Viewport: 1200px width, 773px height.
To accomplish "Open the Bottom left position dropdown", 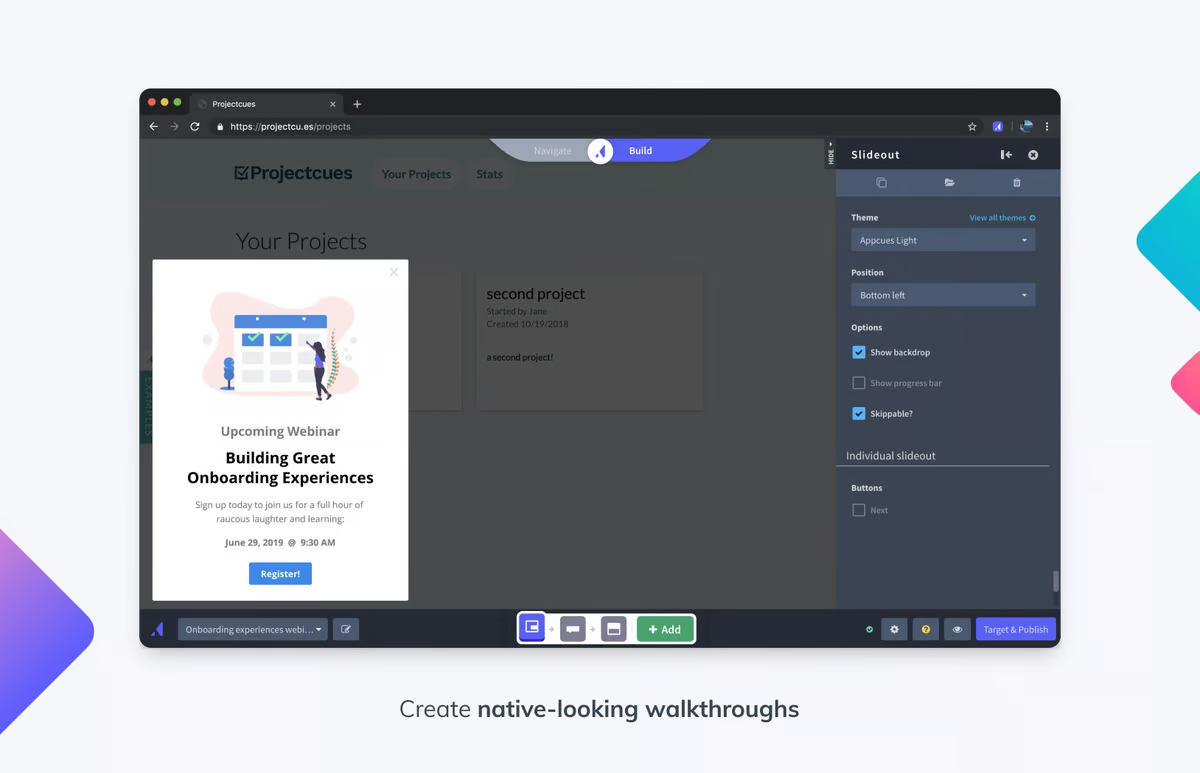I will (942, 294).
